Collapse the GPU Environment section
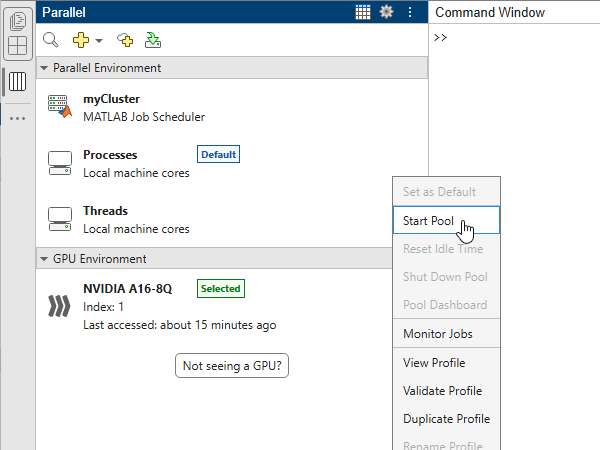Viewport: 600px width, 450px height. pyautogui.click(x=44, y=259)
